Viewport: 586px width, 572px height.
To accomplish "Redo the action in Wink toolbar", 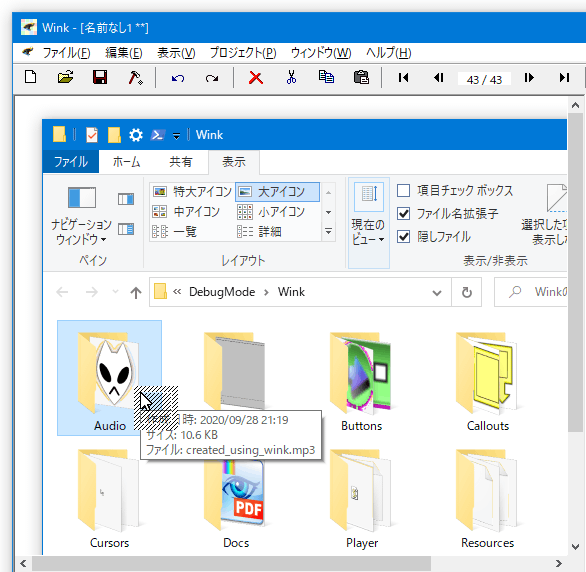I will (x=212, y=78).
